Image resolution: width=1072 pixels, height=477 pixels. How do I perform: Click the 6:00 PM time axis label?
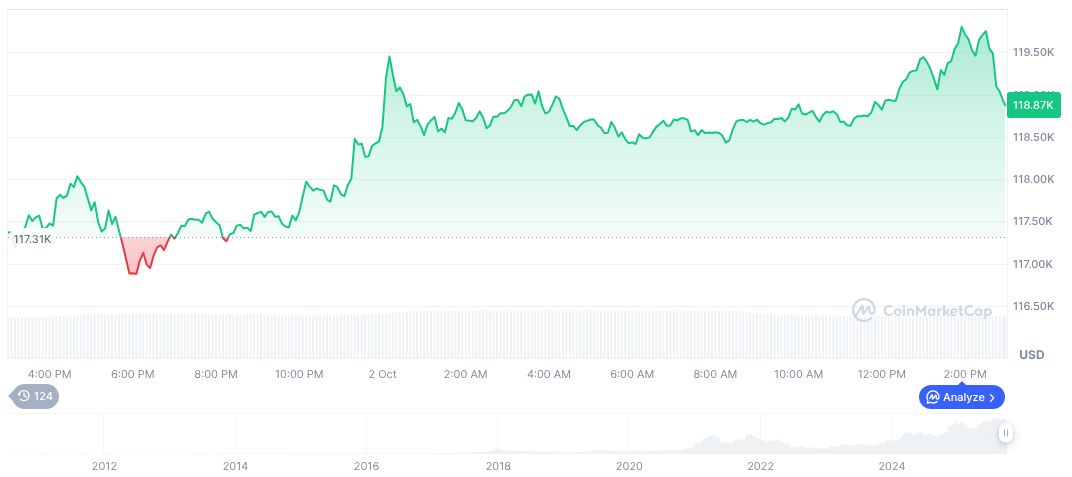133,374
